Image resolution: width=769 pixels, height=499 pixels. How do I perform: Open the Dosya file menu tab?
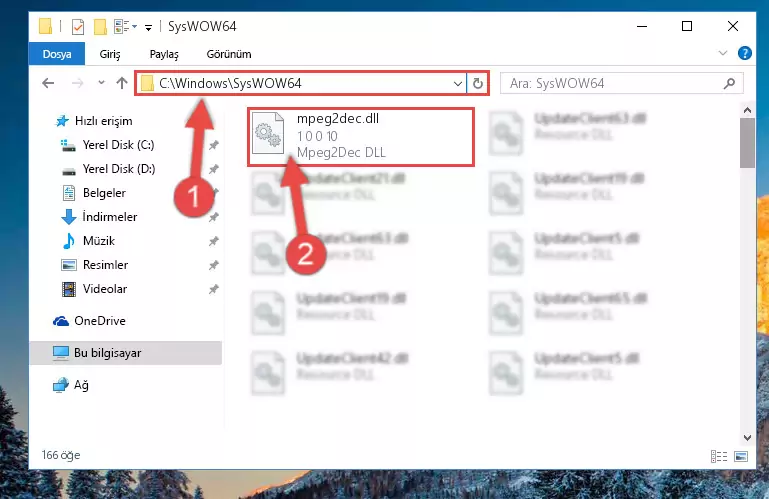point(57,54)
